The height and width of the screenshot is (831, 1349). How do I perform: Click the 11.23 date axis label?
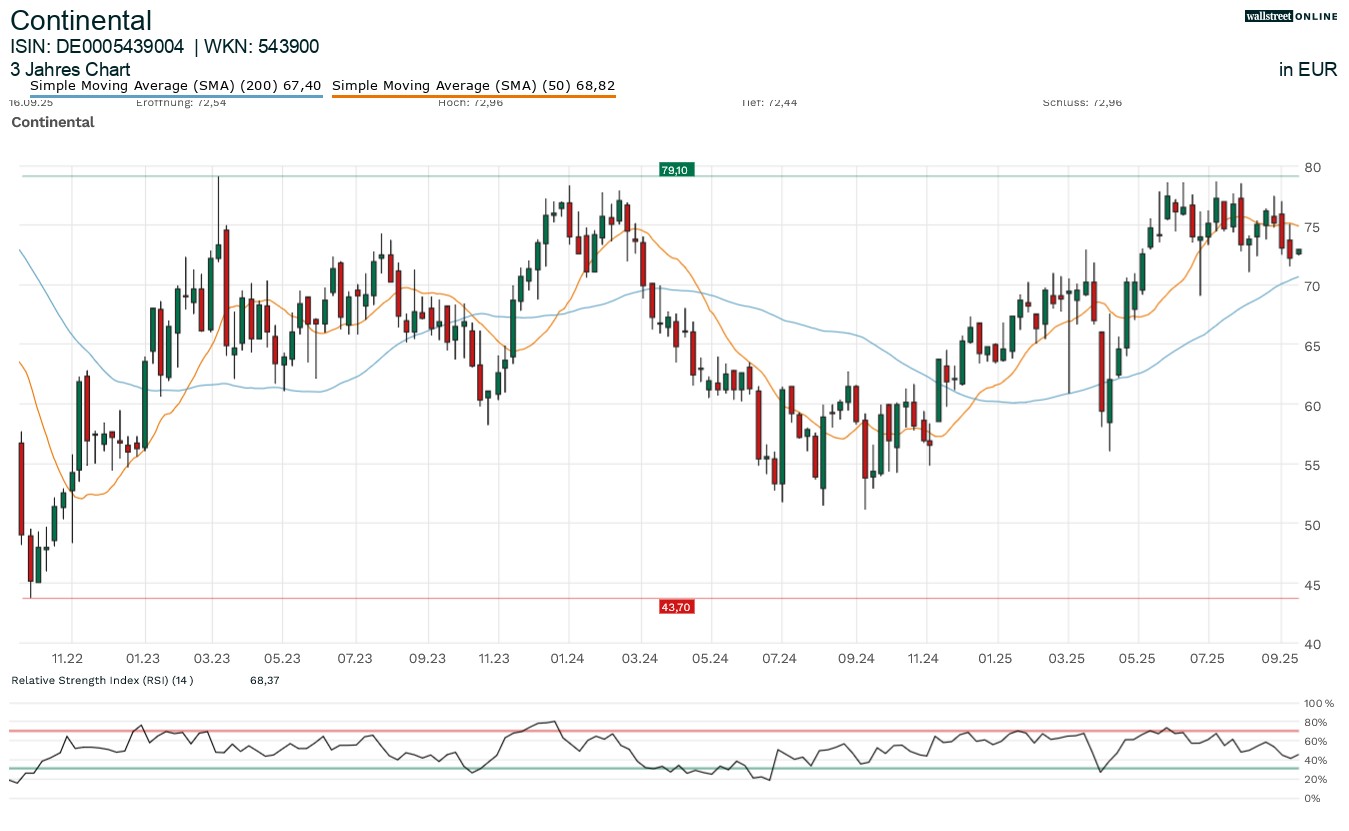coord(494,658)
